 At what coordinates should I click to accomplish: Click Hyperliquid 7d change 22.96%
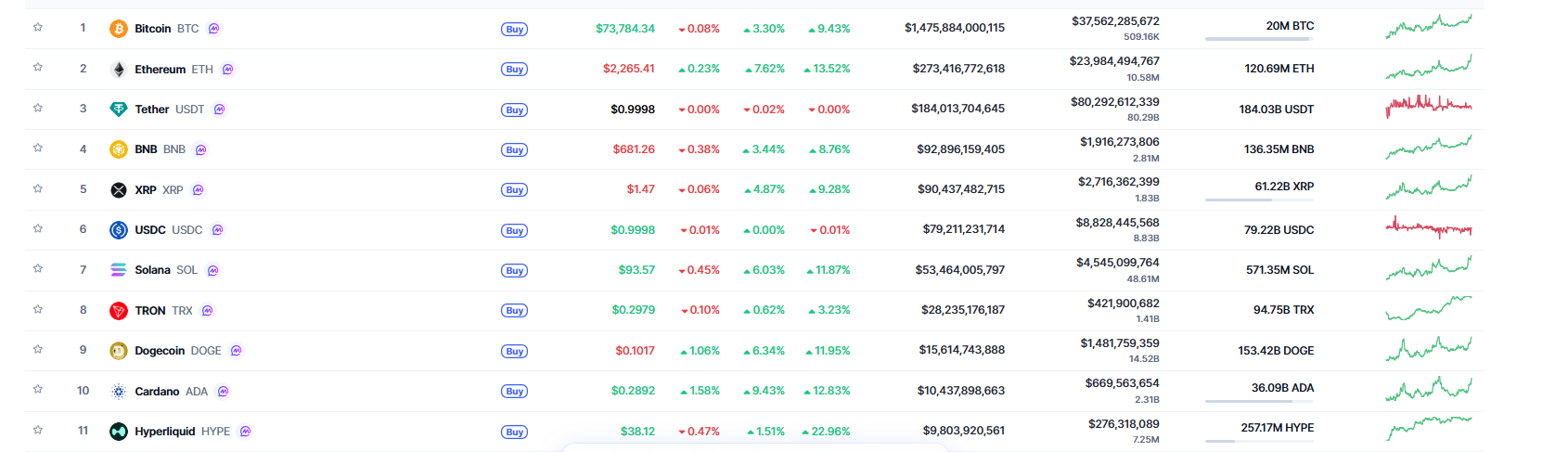point(827,432)
